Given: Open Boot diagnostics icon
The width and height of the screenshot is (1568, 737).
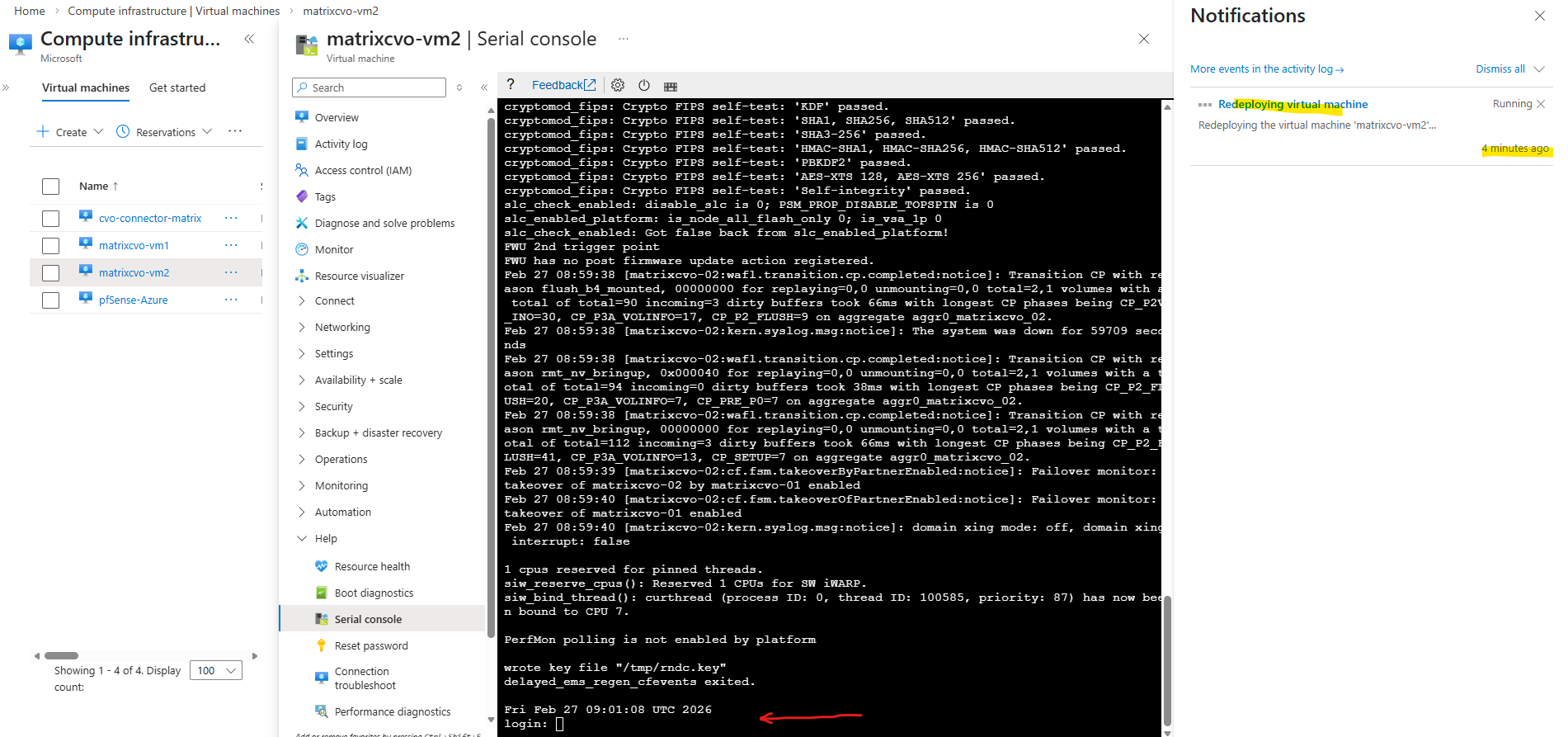Looking at the screenshot, I should [x=322, y=593].
